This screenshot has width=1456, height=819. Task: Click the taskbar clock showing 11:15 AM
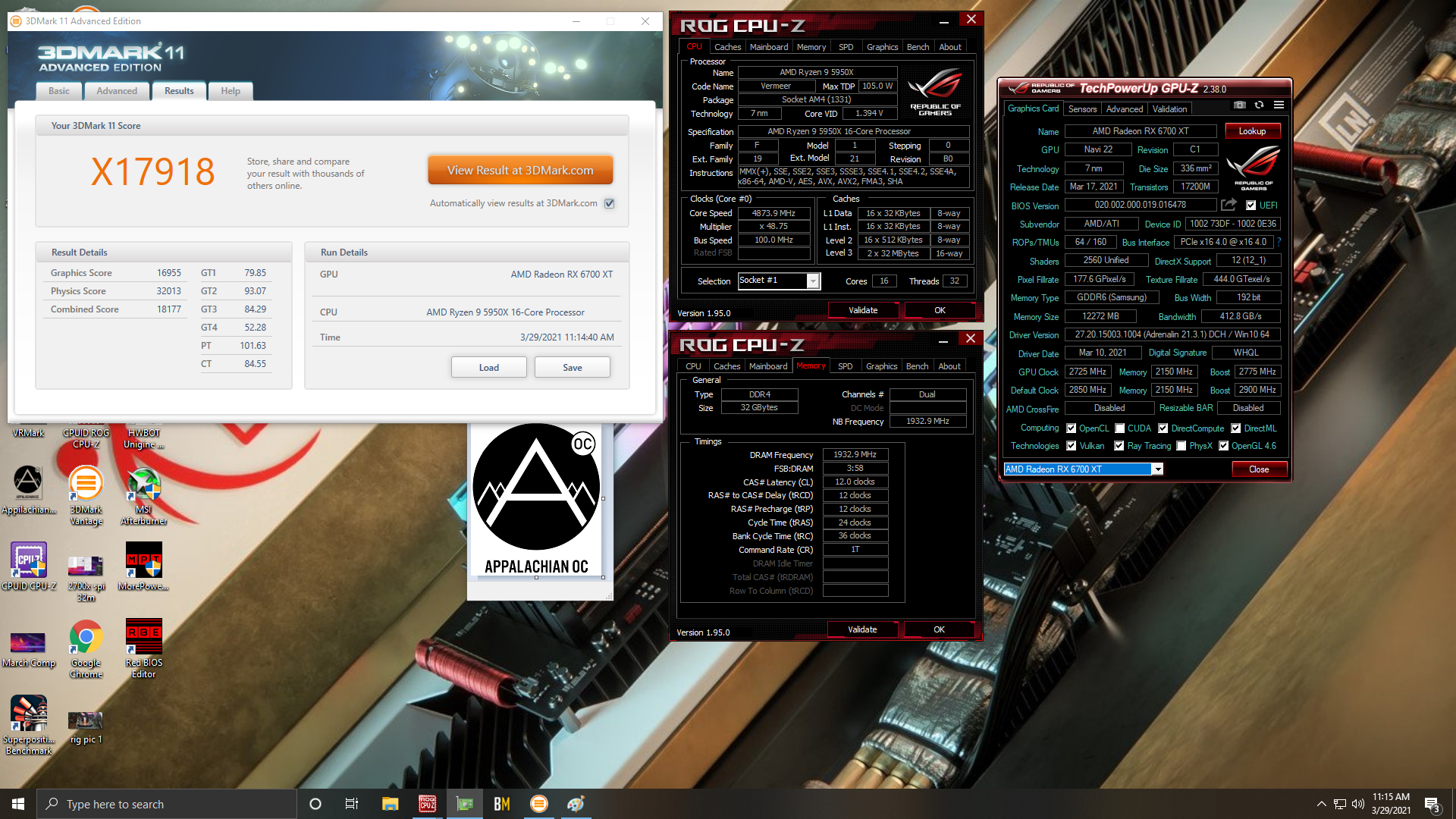1391,804
